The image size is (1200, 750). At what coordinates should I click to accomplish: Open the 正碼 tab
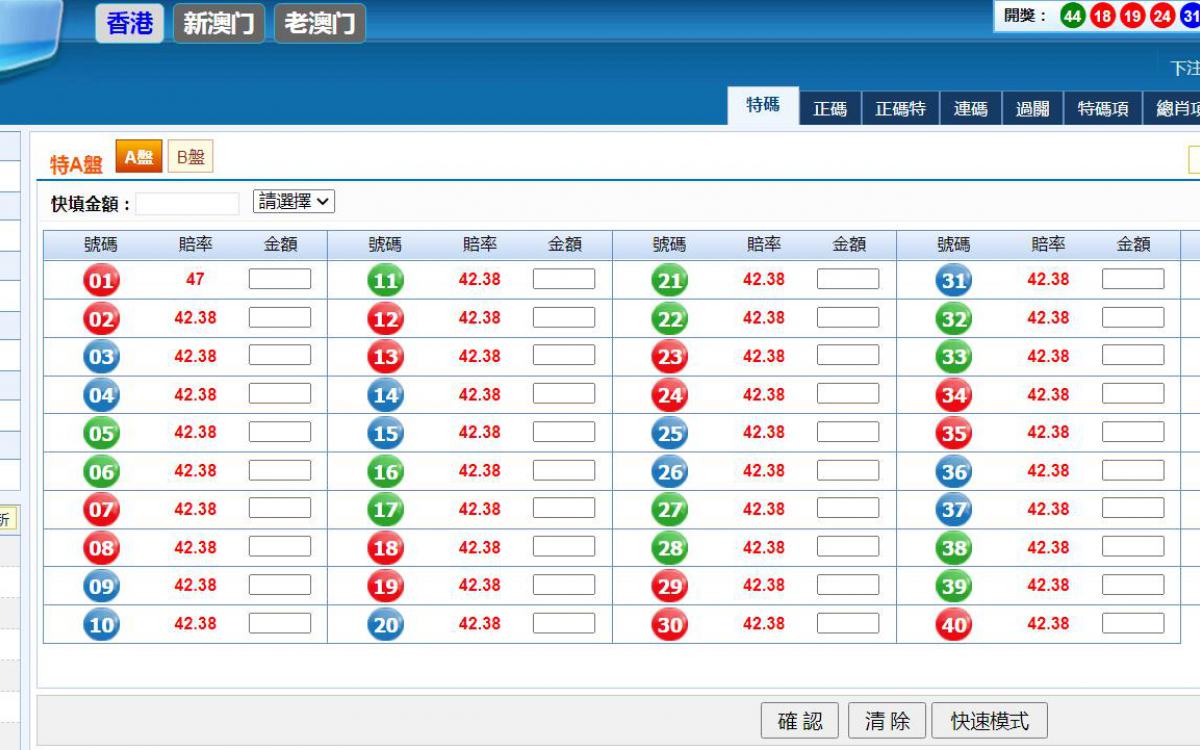830,109
